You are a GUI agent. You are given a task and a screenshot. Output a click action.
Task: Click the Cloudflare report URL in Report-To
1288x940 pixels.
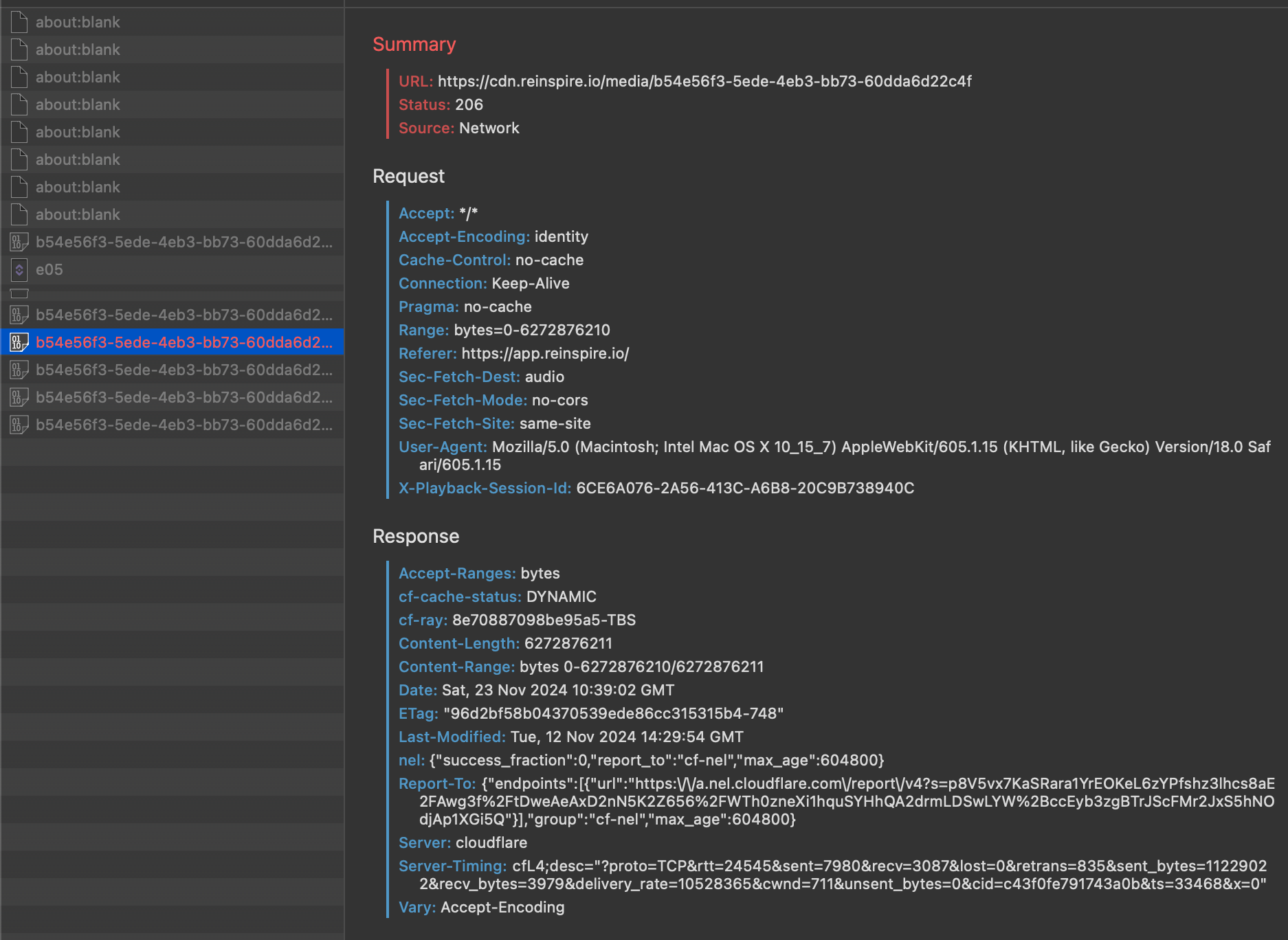(756, 783)
